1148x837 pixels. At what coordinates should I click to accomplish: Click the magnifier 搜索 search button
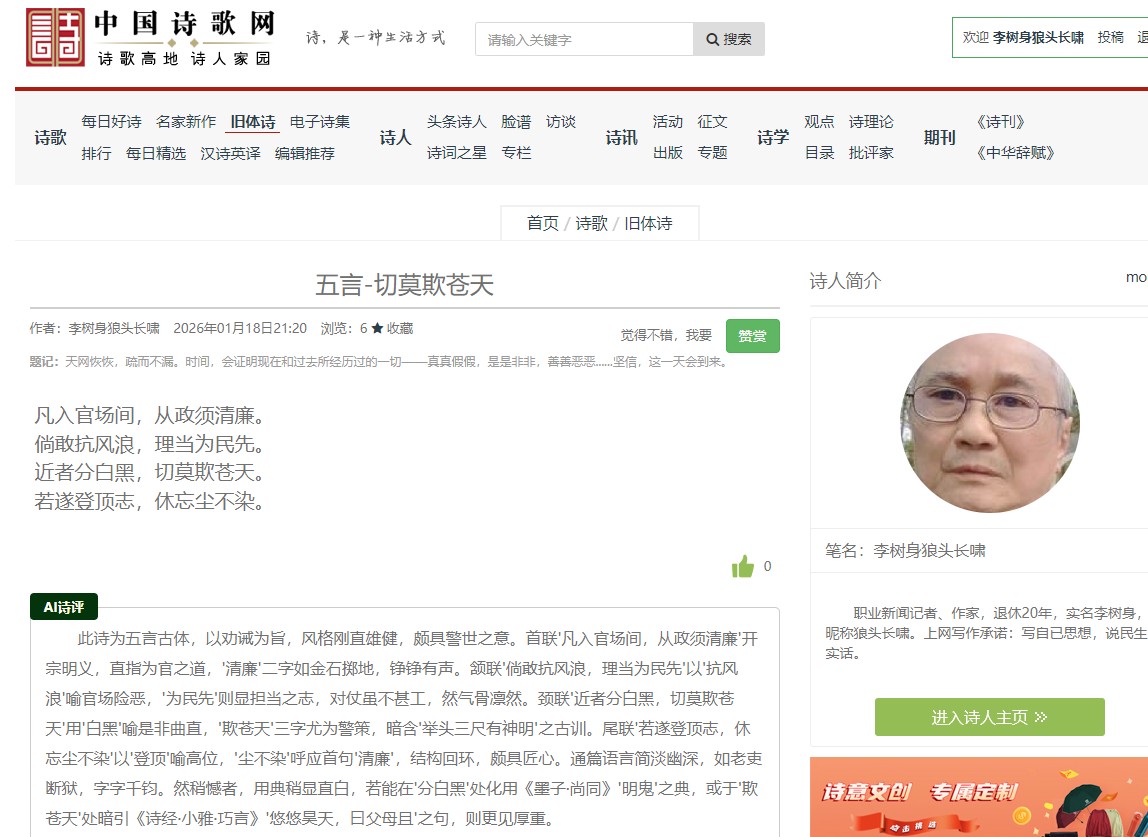tap(729, 39)
